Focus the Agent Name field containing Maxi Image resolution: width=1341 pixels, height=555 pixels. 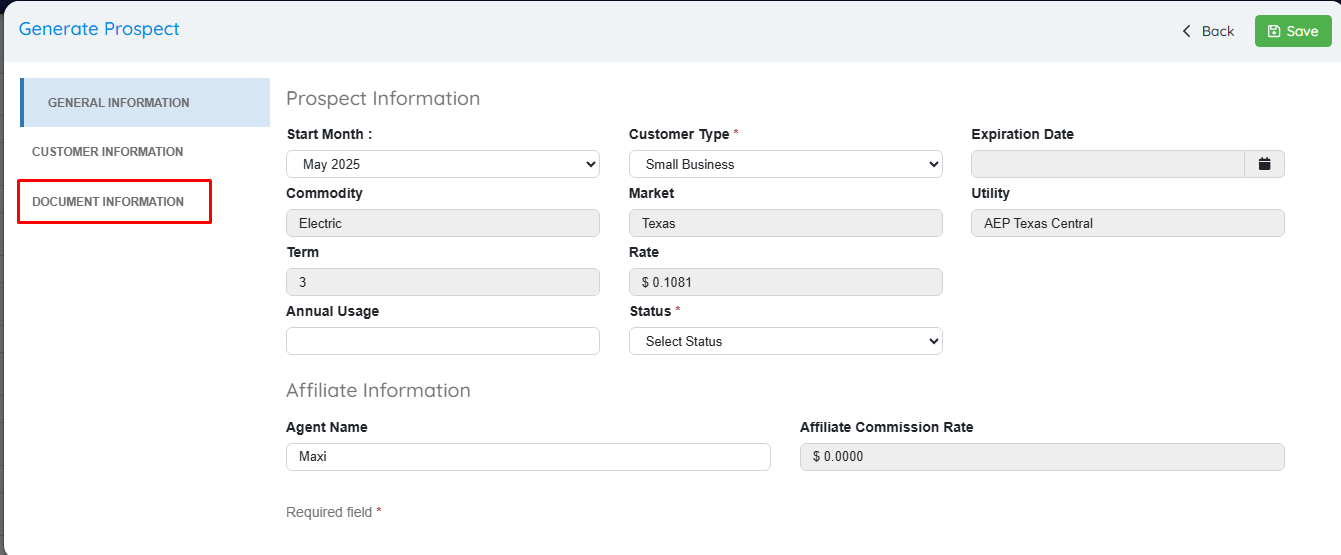528,457
